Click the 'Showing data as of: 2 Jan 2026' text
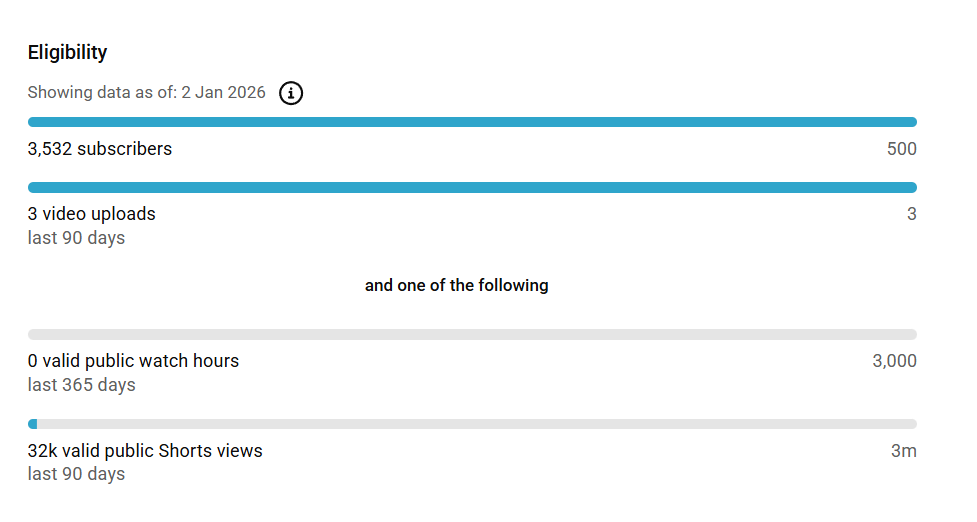 point(146,93)
